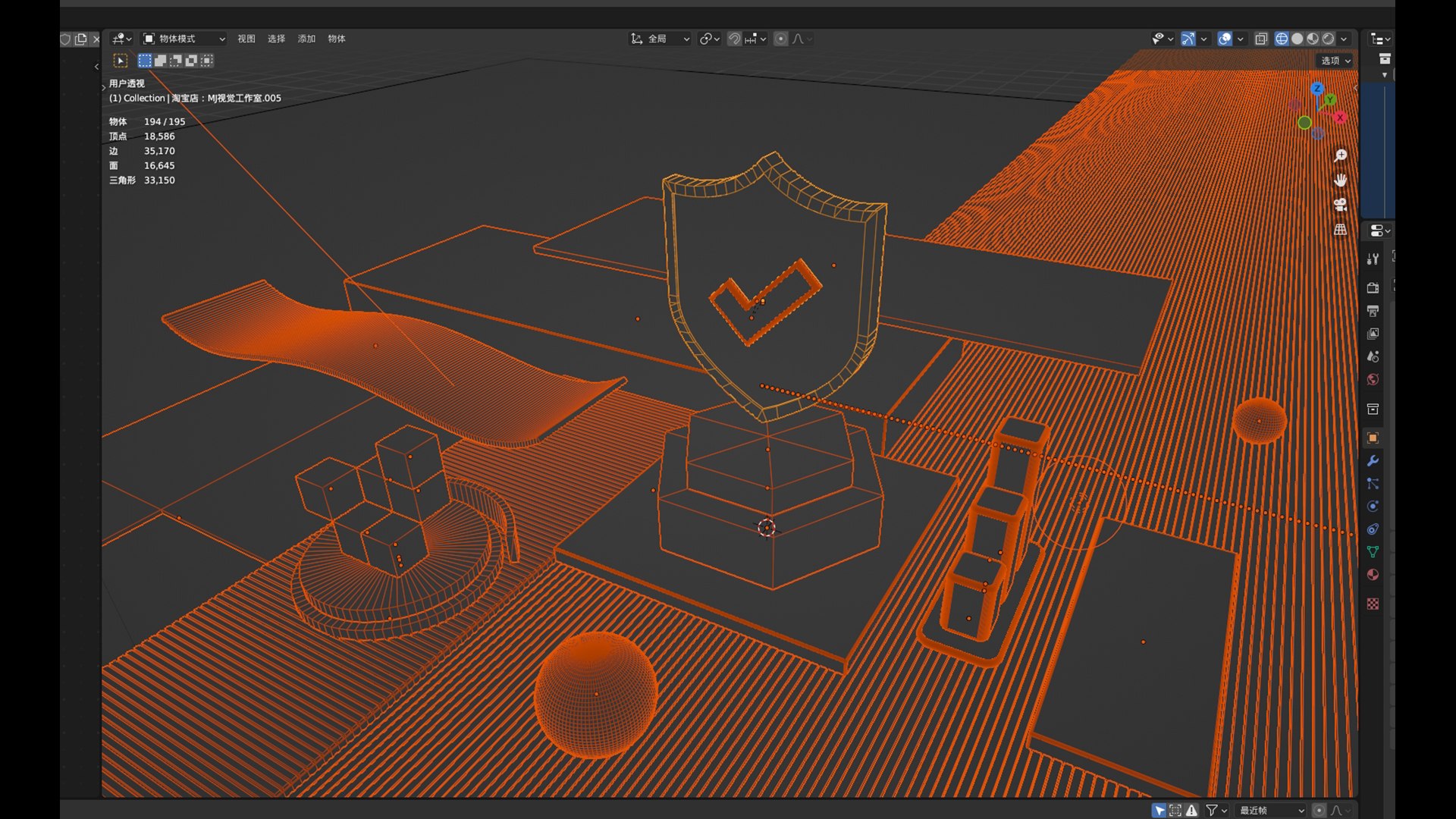The height and width of the screenshot is (819, 1456).
Task: Open the 视图 menu
Action: pyautogui.click(x=246, y=39)
